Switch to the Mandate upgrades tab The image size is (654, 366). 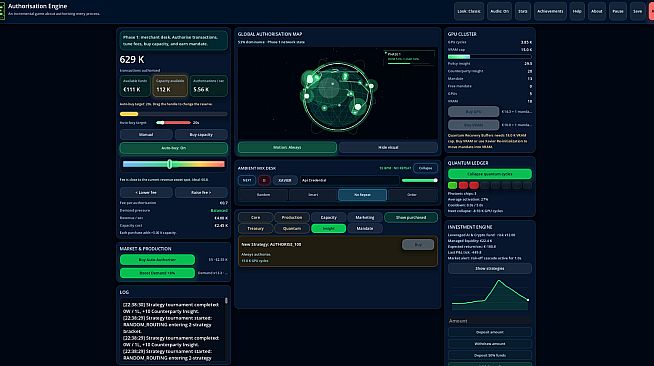365,228
